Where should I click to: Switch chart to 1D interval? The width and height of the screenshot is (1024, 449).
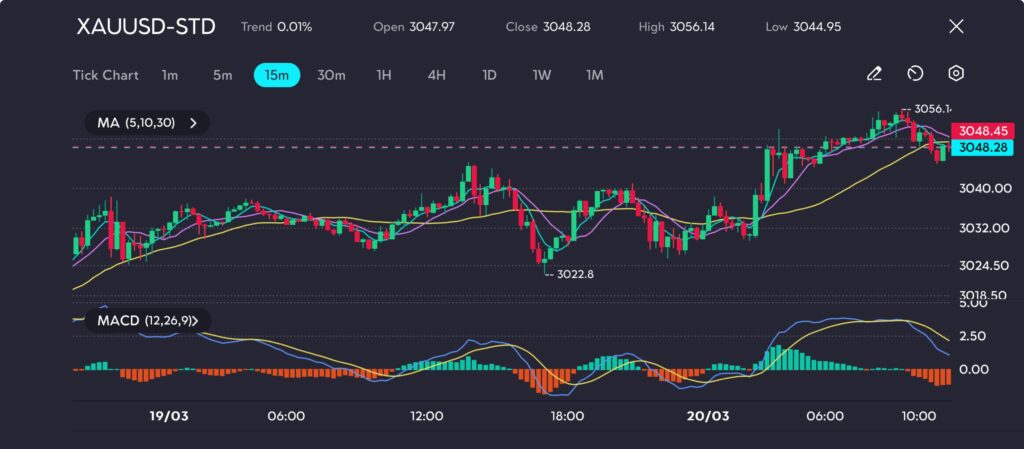point(489,75)
